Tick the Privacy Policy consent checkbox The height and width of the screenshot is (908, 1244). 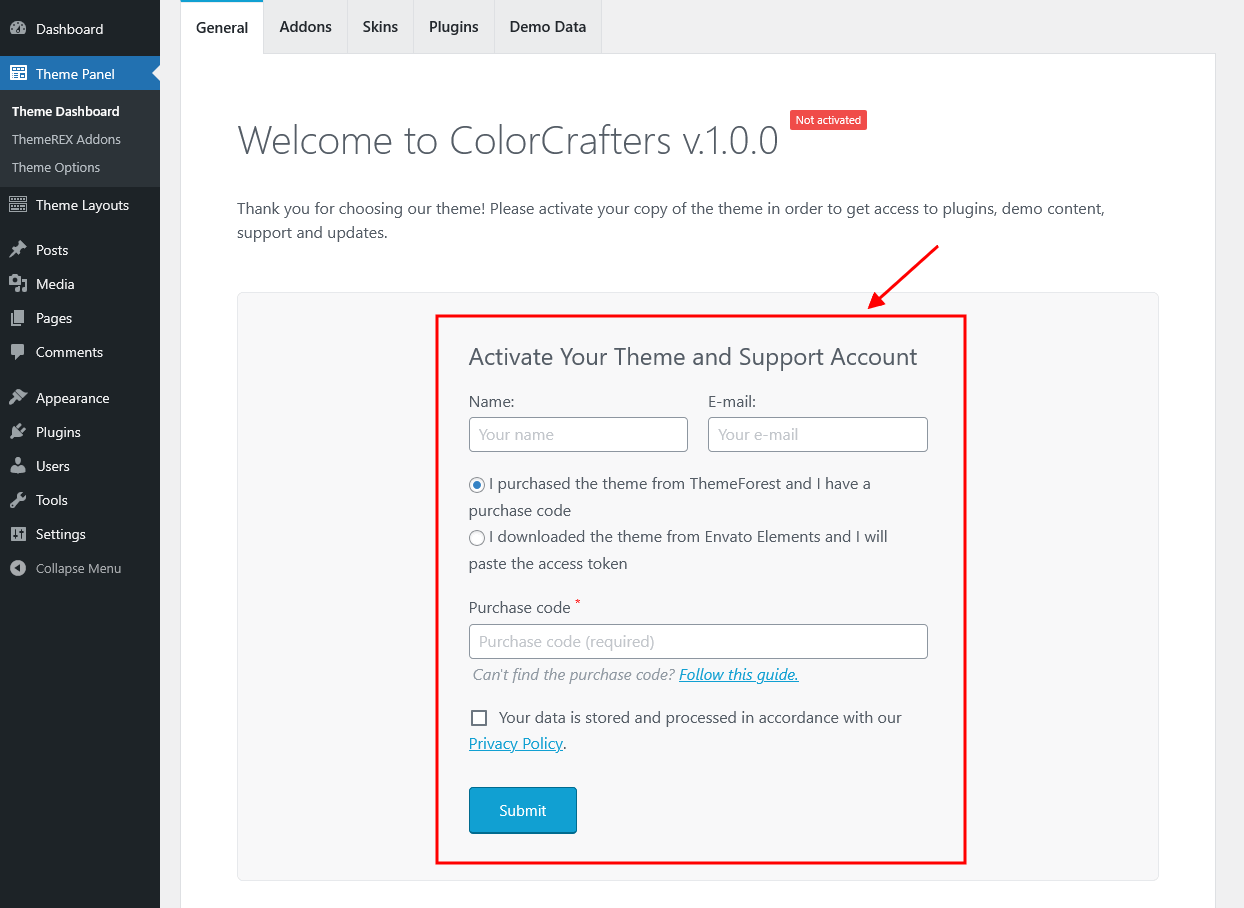(x=479, y=718)
